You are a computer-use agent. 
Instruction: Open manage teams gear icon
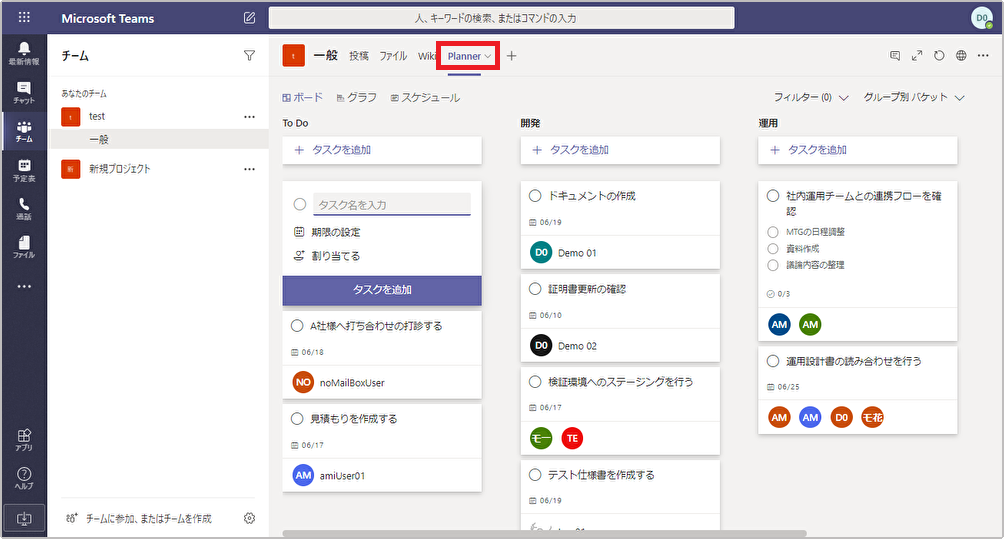pyautogui.click(x=249, y=518)
